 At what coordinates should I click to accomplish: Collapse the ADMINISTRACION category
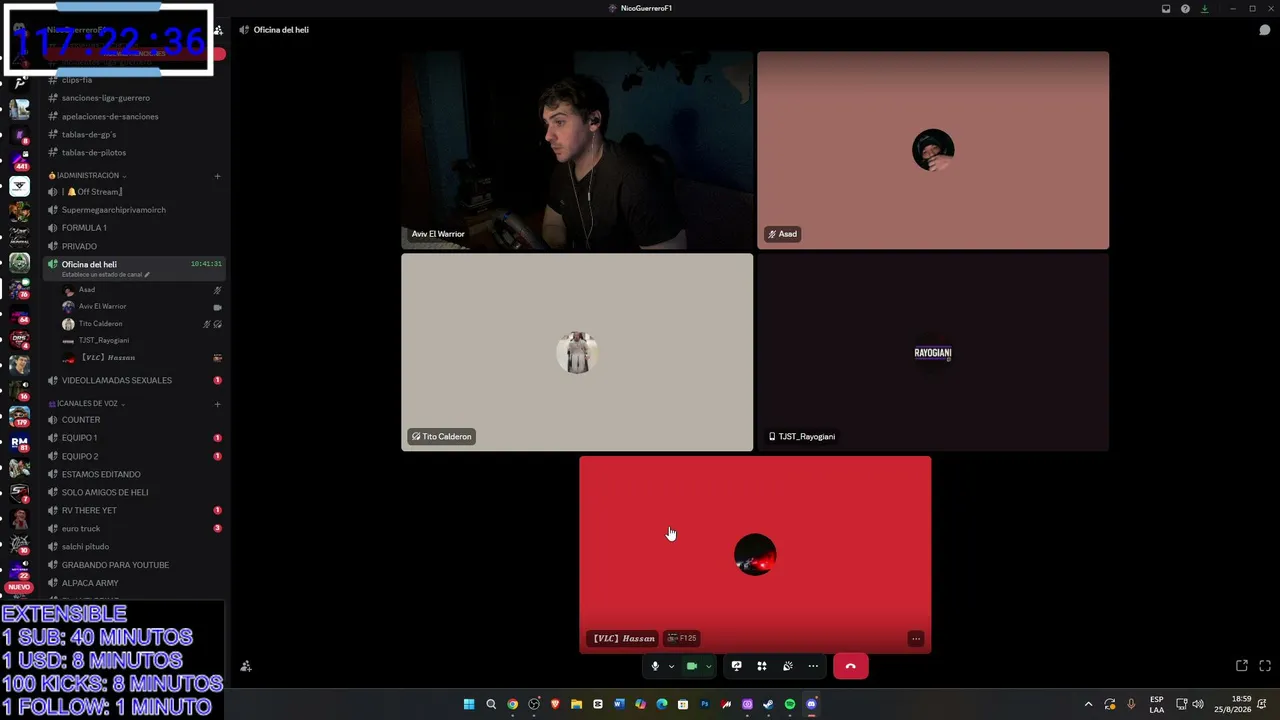(x=88, y=176)
